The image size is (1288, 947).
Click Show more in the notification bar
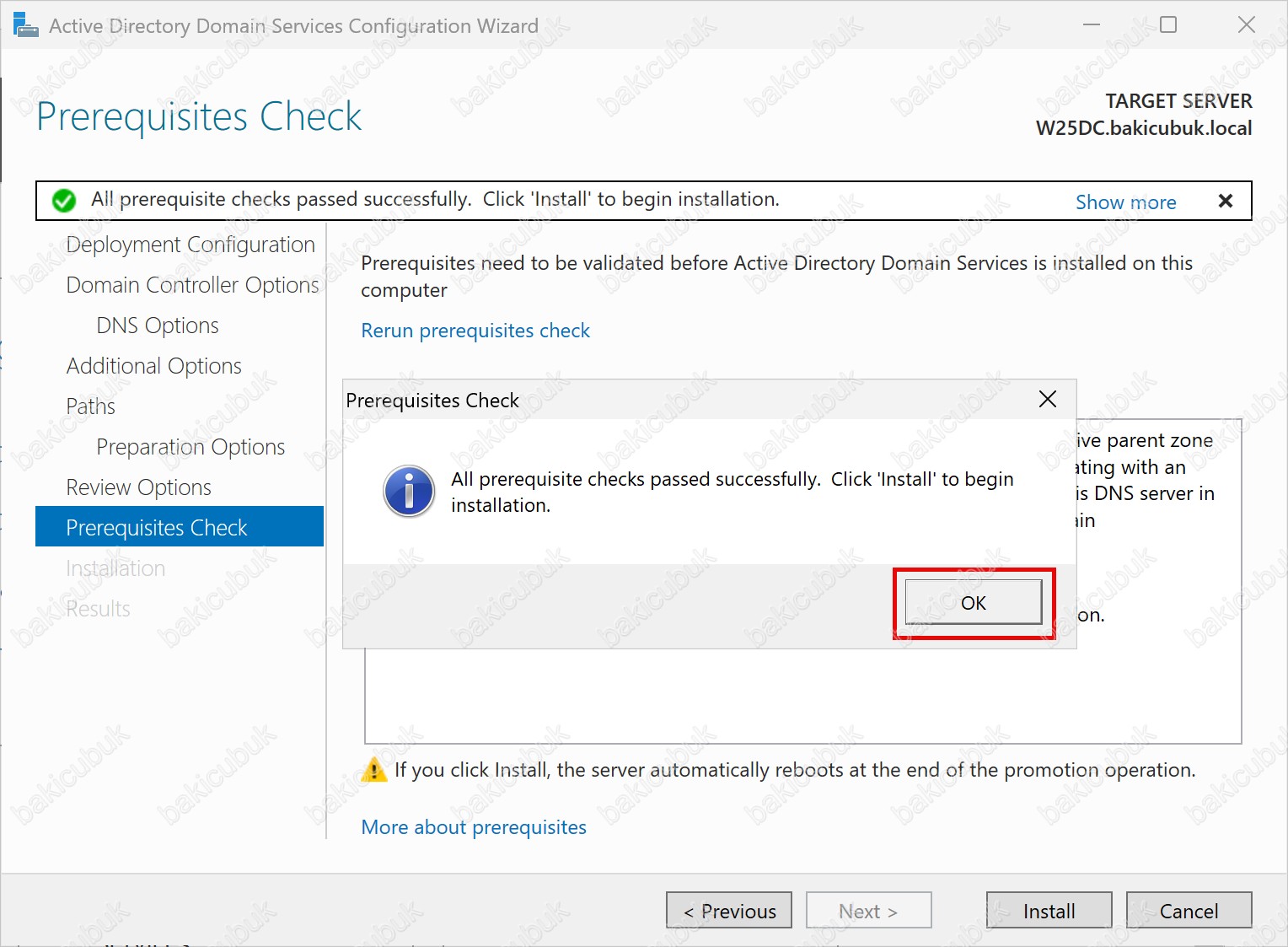(1125, 202)
